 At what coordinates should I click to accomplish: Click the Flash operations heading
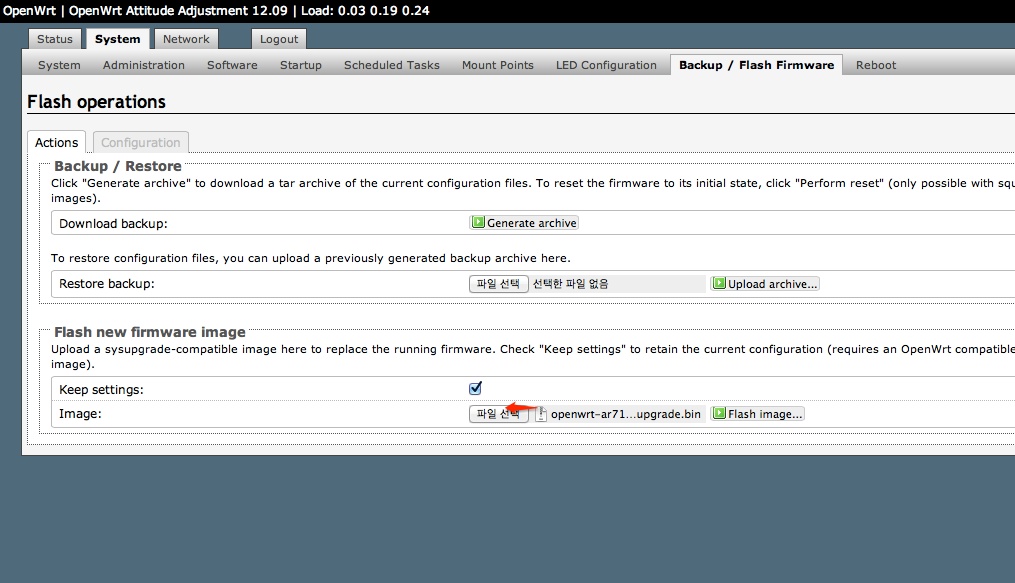96,102
